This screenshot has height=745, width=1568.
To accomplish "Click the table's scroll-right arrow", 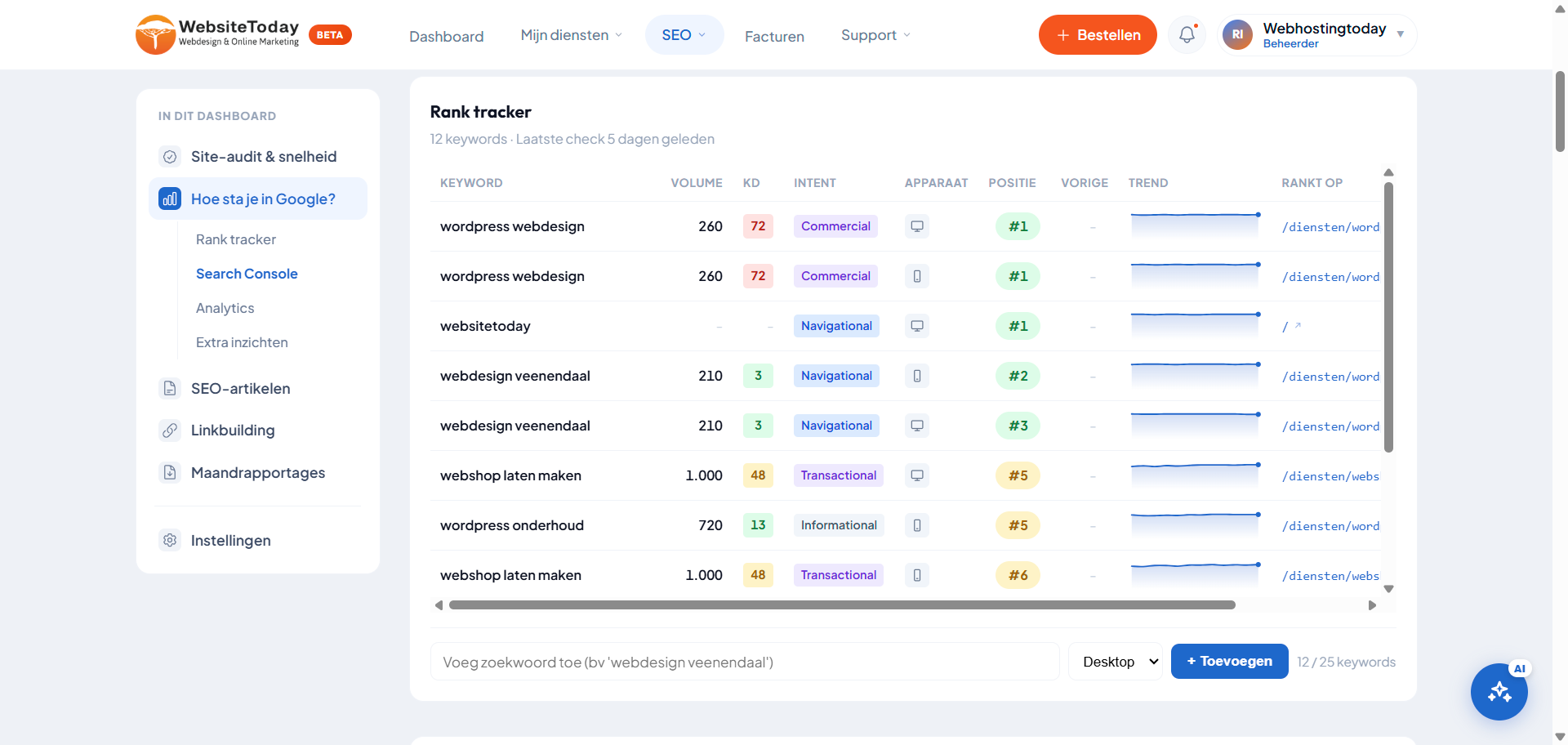I will pyautogui.click(x=1372, y=605).
